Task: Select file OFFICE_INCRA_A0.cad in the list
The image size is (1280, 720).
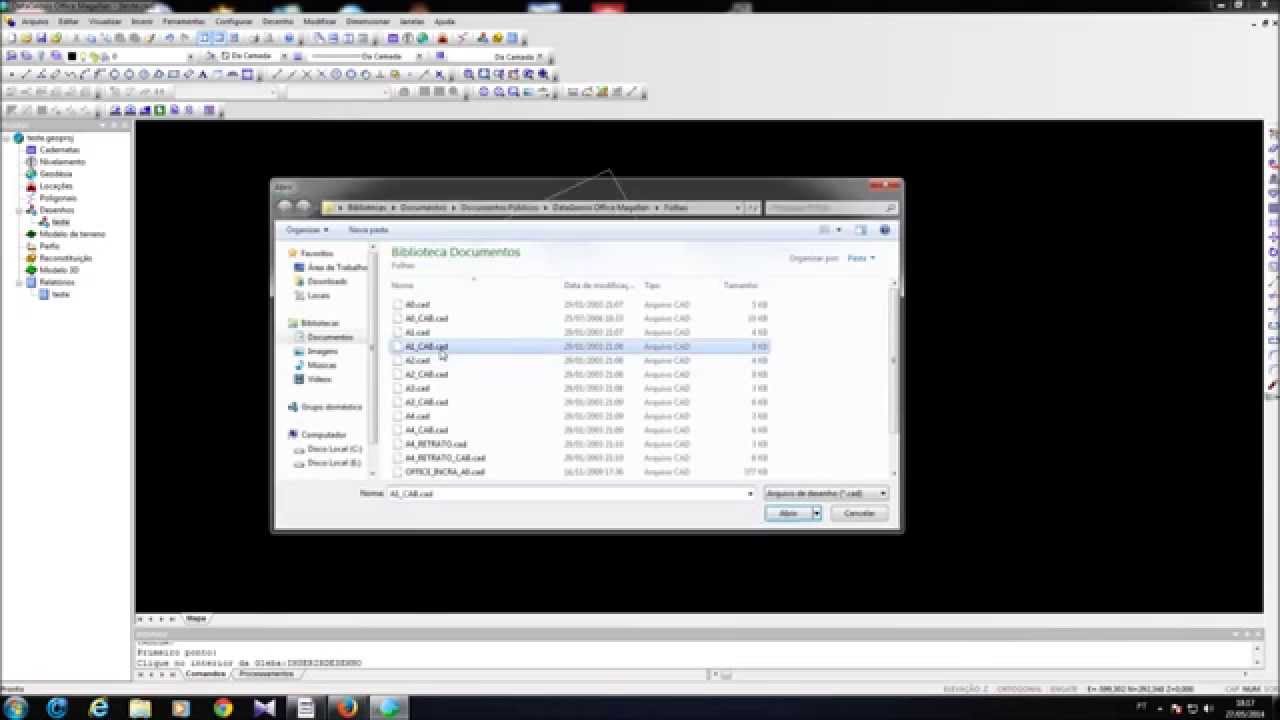Action: [x=444, y=472]
